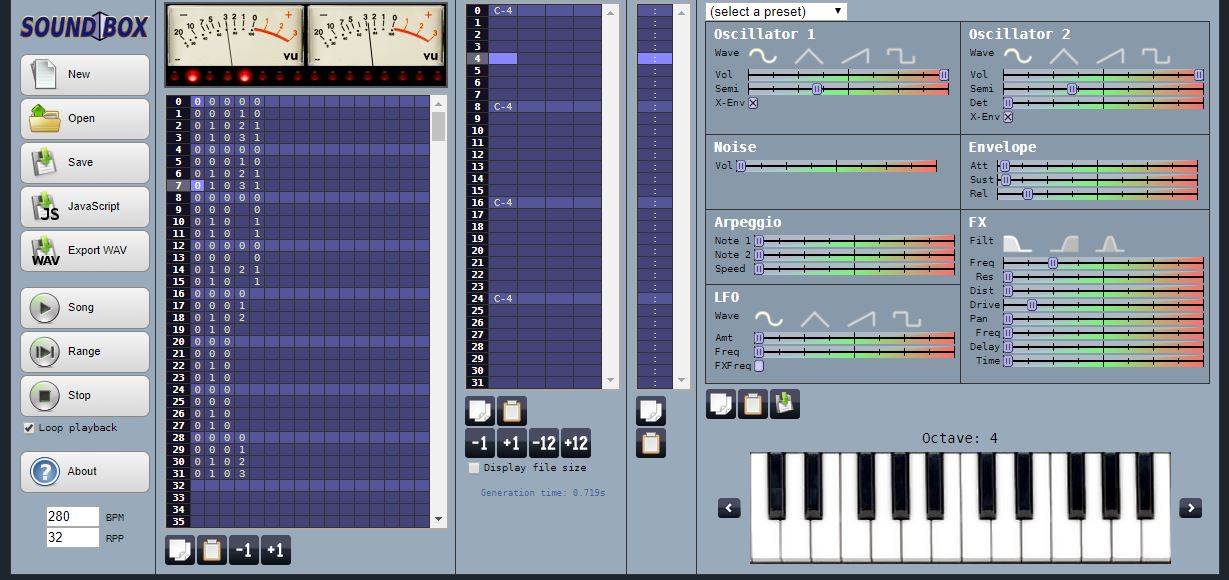1229x580 pixels.
Task: Enable Display file size checkbox
Action: pyautogui.click(x=474, y=468)
